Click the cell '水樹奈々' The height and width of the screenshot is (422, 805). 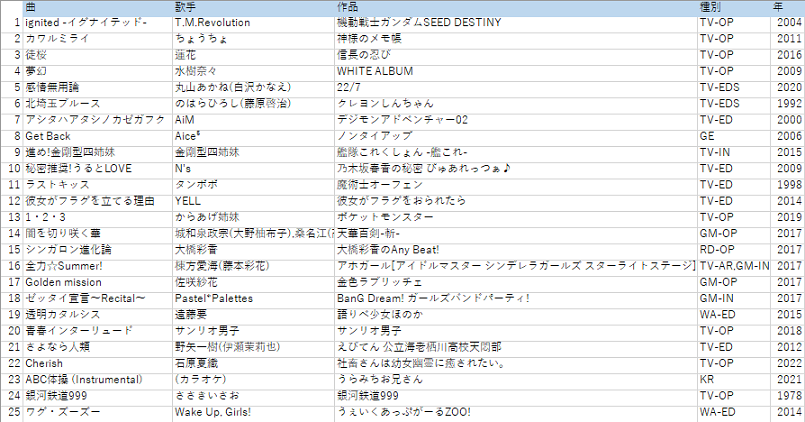[x=254, y=71]
